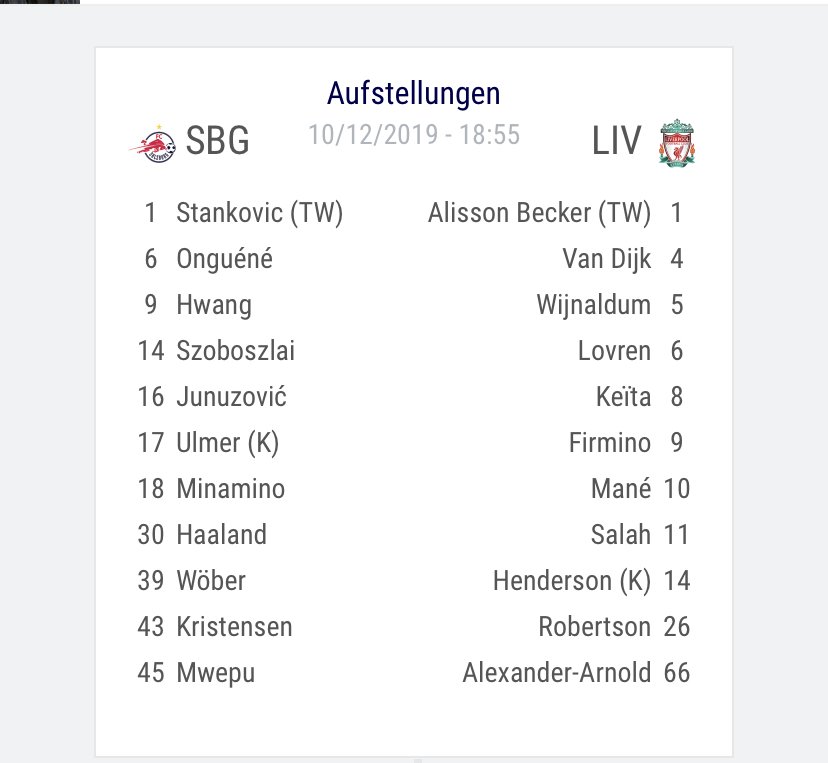Click the match date 10/12/2019 - 18:55

tap(414, 134)
